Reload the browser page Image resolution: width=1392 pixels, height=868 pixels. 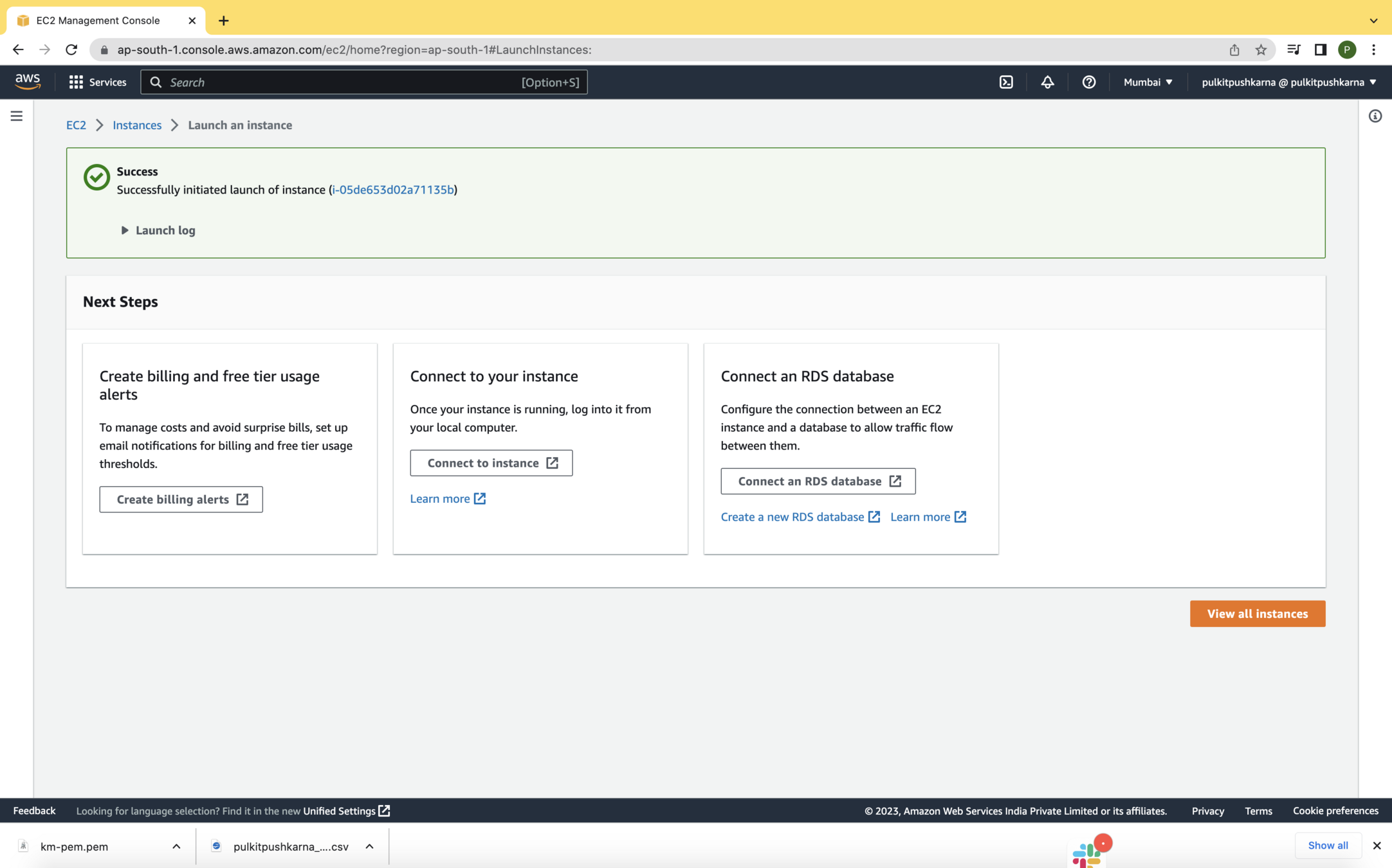pyautogui.click(x=71, y=50)
